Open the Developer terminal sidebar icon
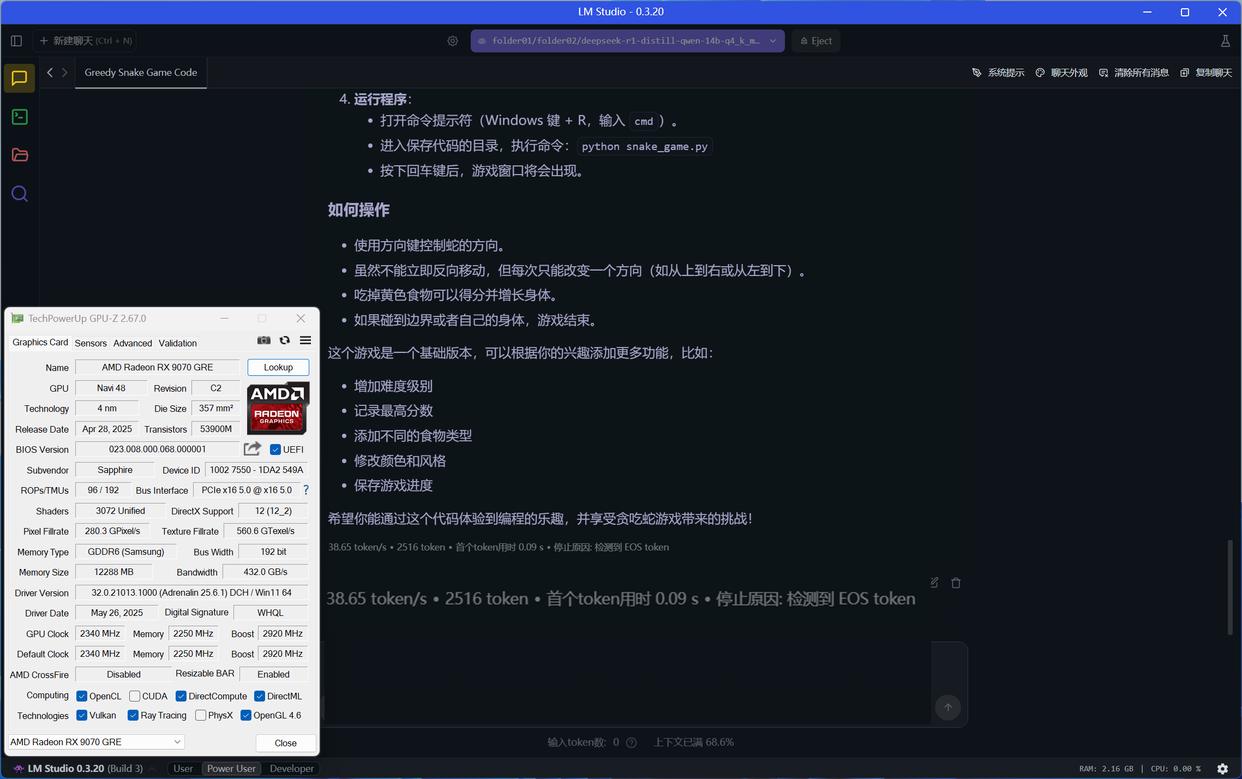 tap(19, 117)
